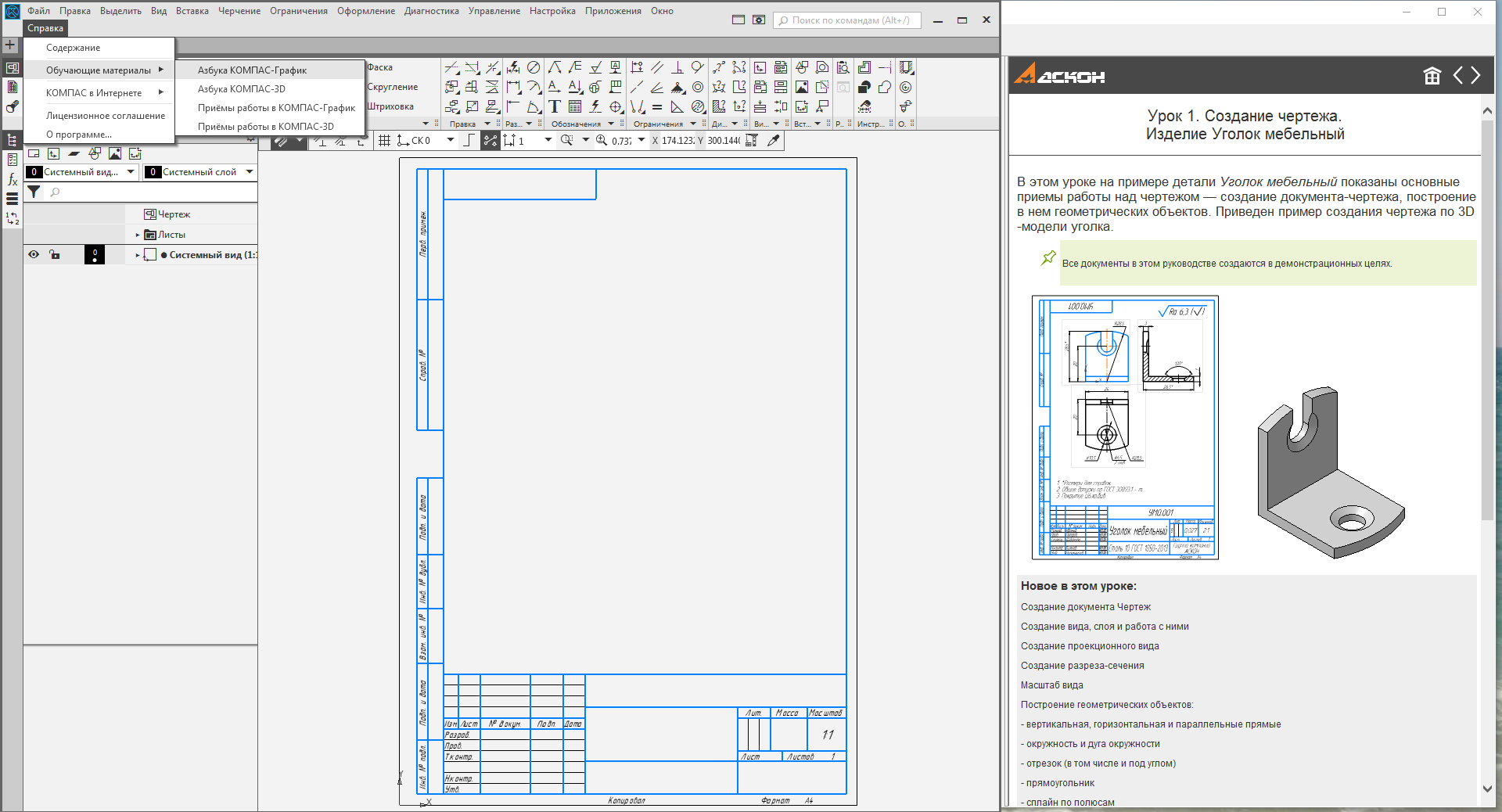Select the angular dimension tool
The image size is (1502, 812).
coord(534,106)
